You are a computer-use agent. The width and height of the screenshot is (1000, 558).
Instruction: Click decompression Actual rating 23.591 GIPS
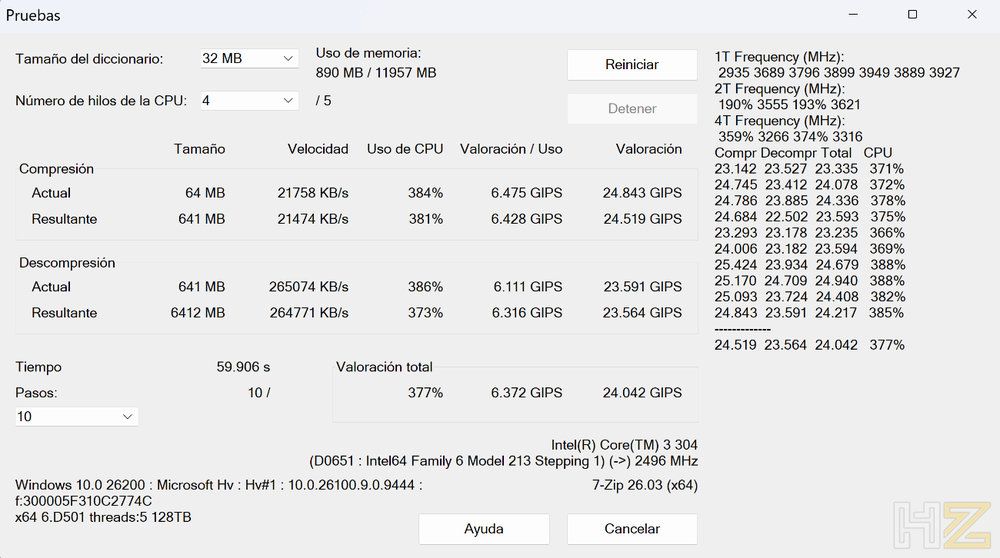(x=642, y=287)
